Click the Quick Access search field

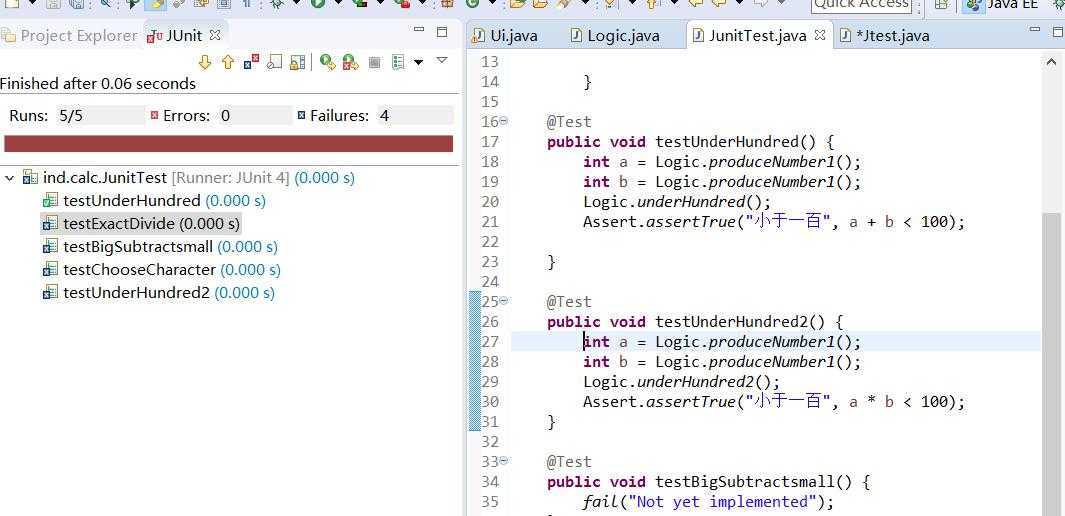(861, 5)
